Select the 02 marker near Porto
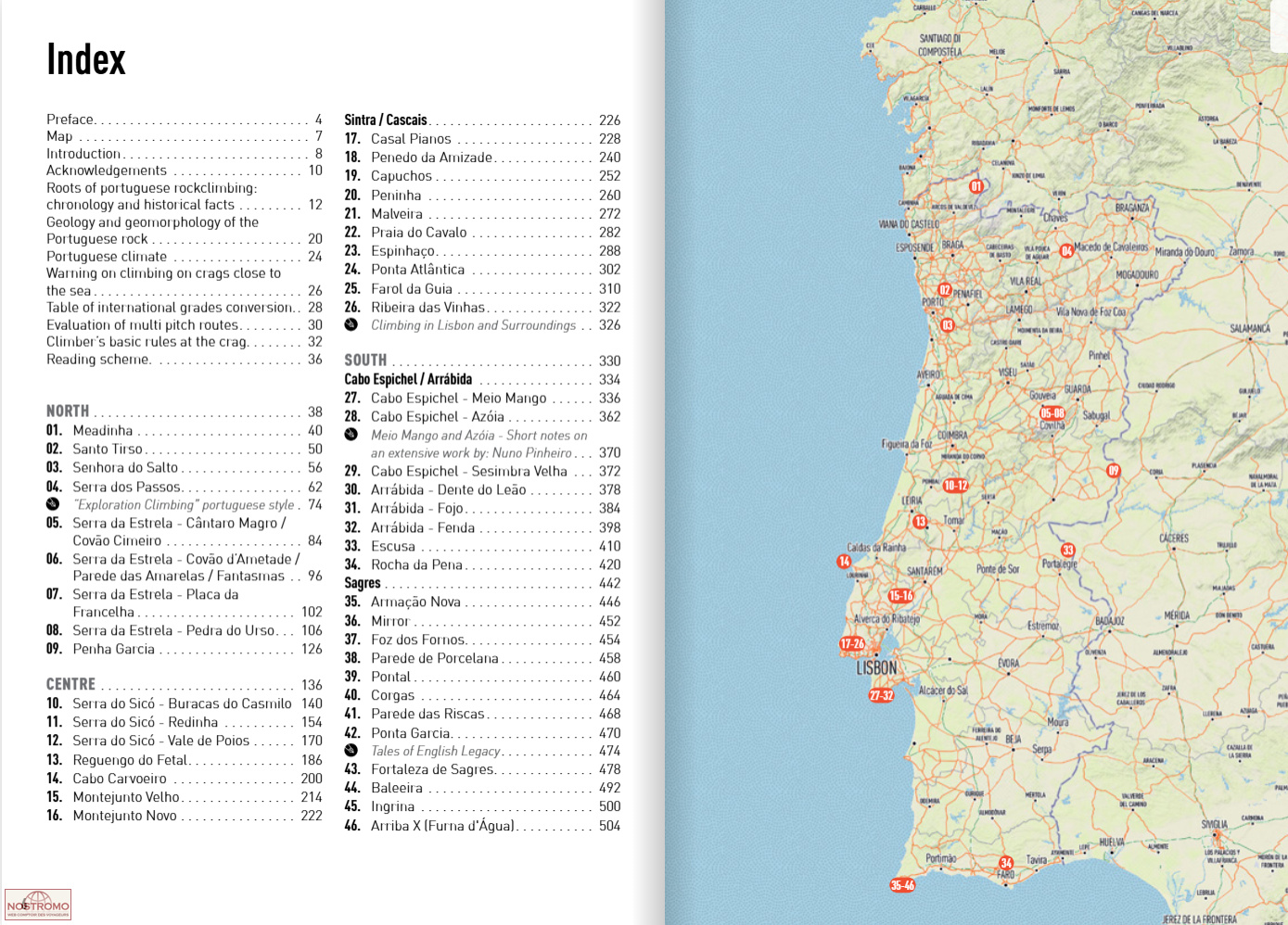This screenshot has height=925, width=1288. pyautogui.click(x=944, y=290)
